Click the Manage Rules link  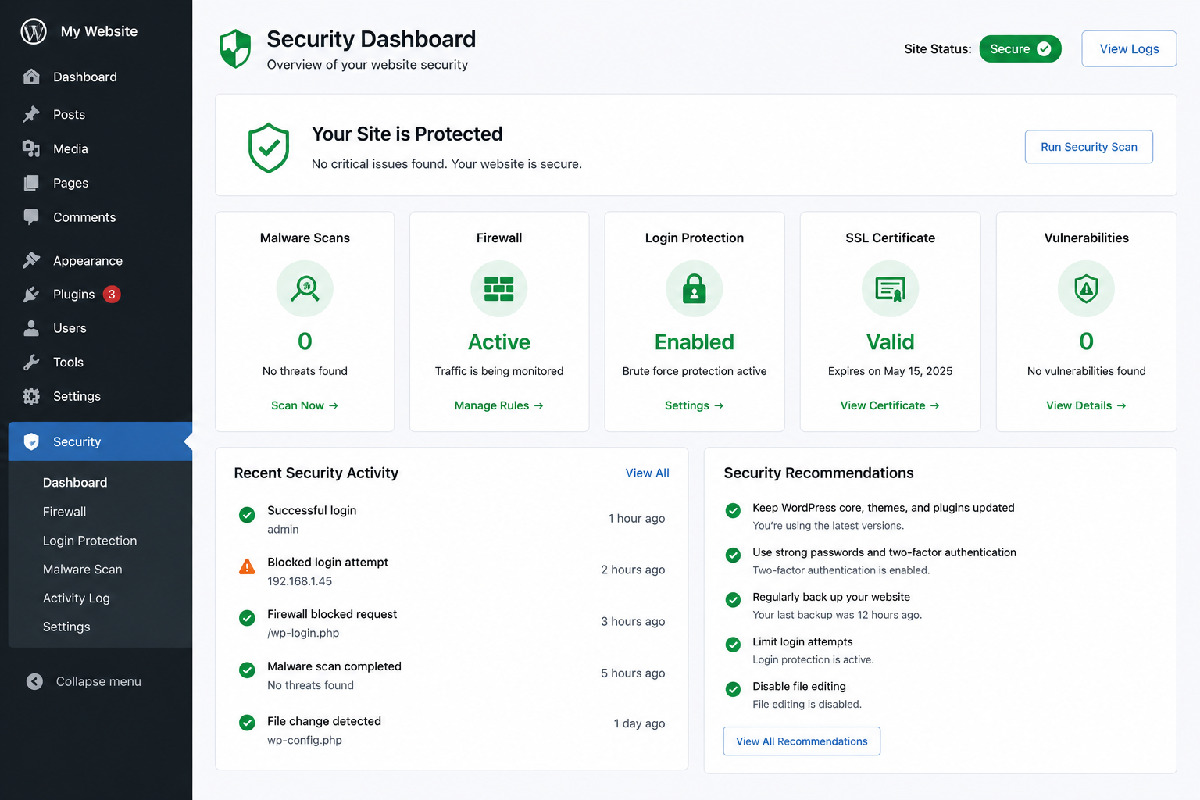499,406
